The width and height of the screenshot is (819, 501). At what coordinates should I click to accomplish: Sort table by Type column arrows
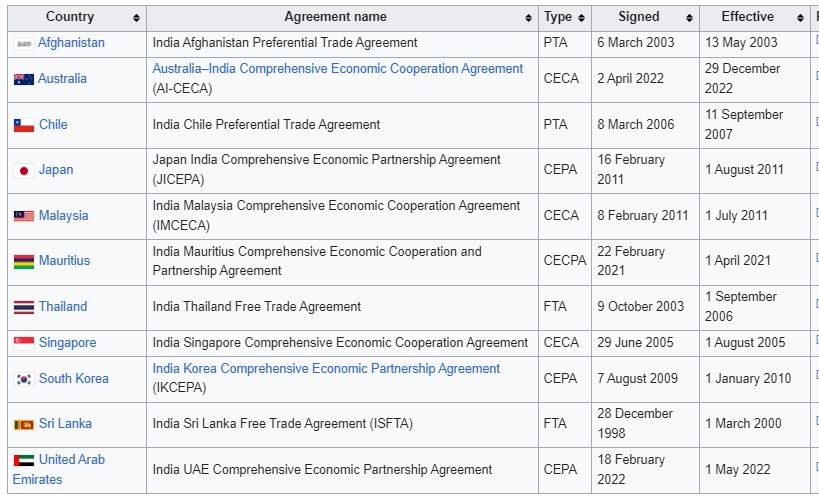tap(582, 18)
